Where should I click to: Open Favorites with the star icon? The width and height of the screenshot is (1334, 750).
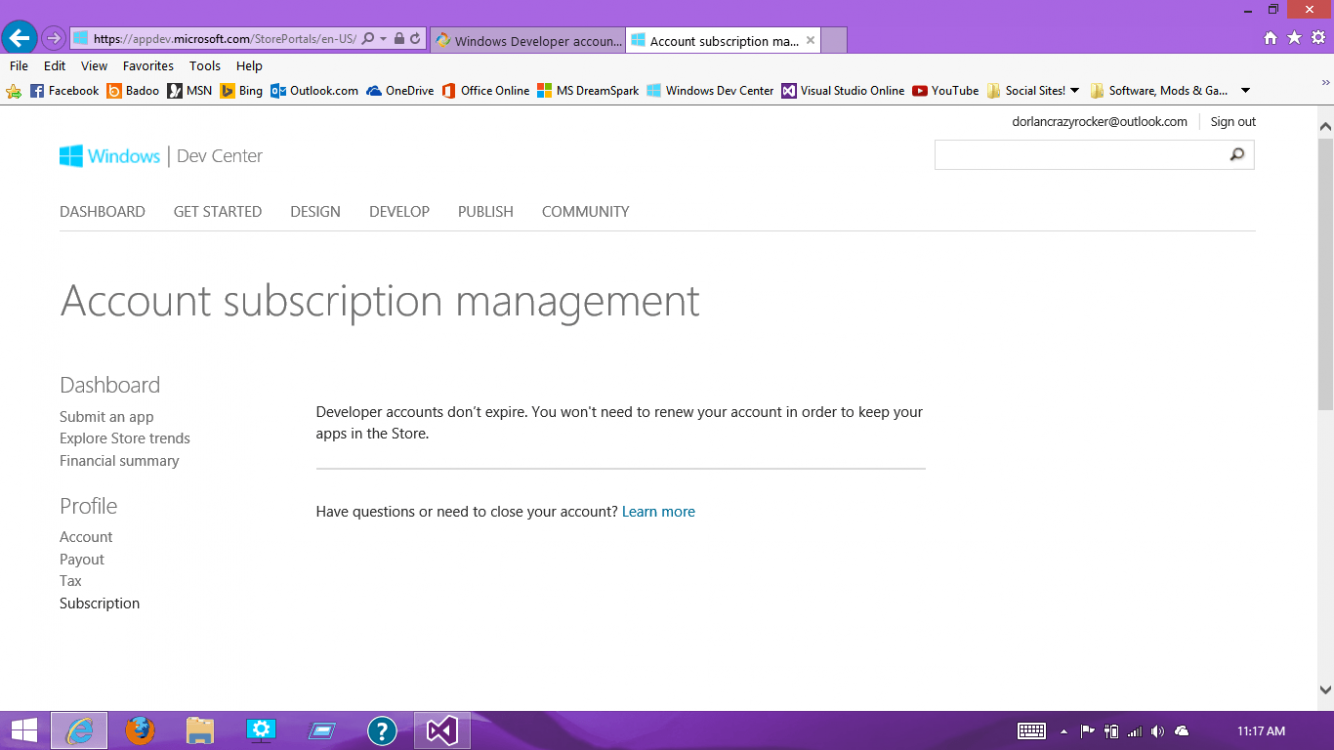[1294, 38]
